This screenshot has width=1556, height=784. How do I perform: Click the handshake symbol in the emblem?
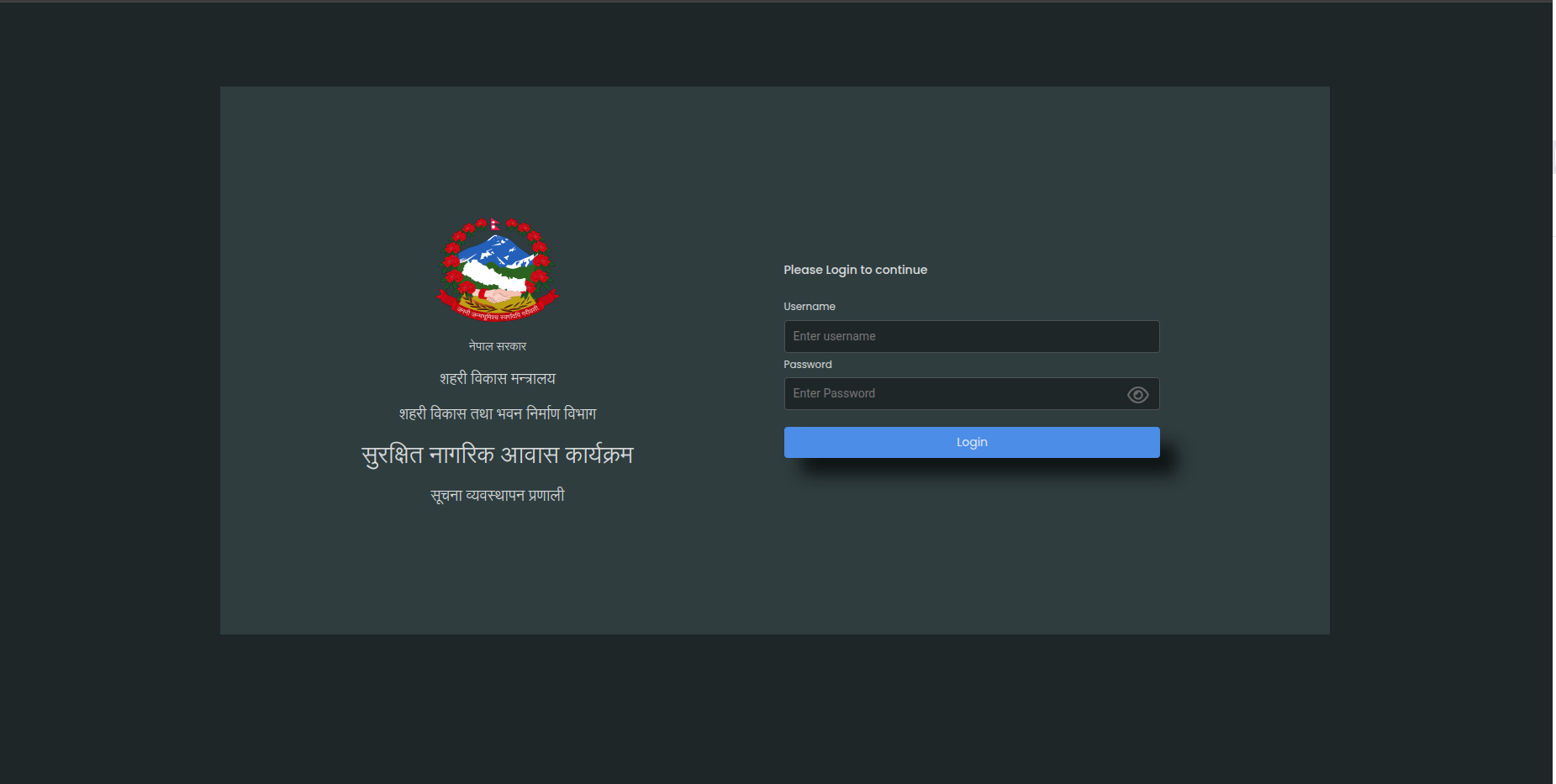(498, 296)
